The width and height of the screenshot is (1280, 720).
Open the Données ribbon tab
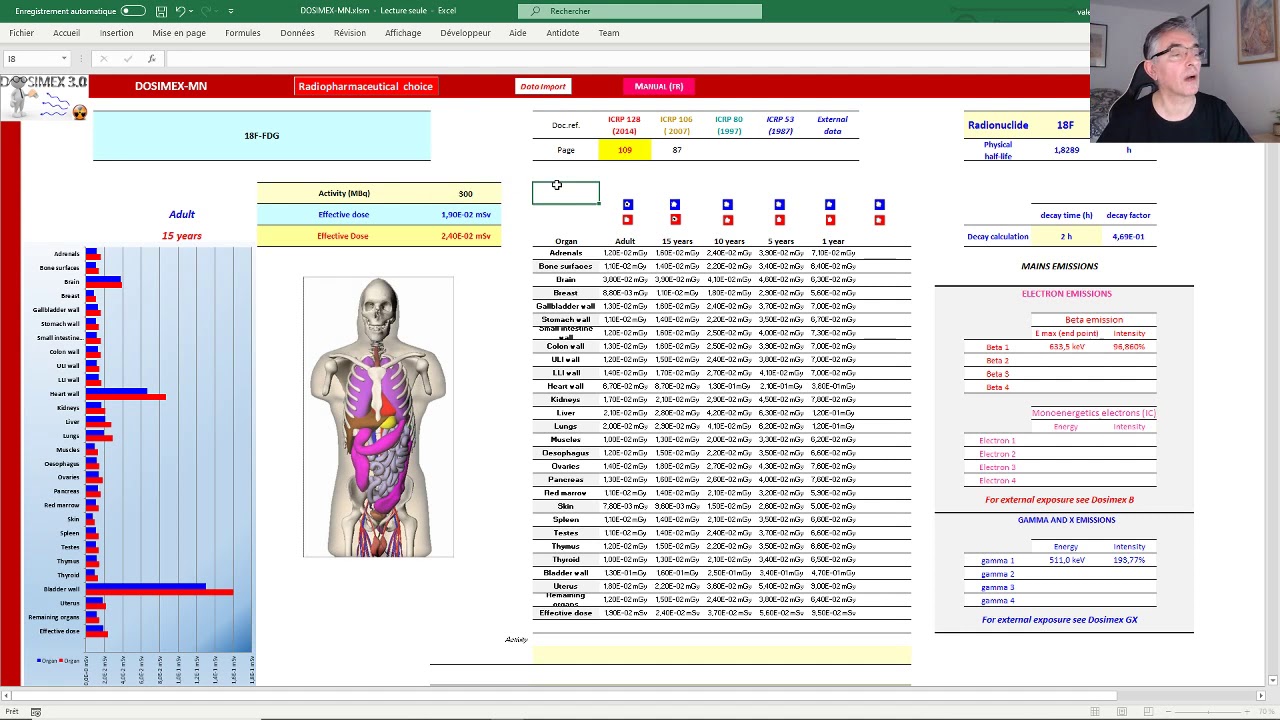click(x=297, y=33)
